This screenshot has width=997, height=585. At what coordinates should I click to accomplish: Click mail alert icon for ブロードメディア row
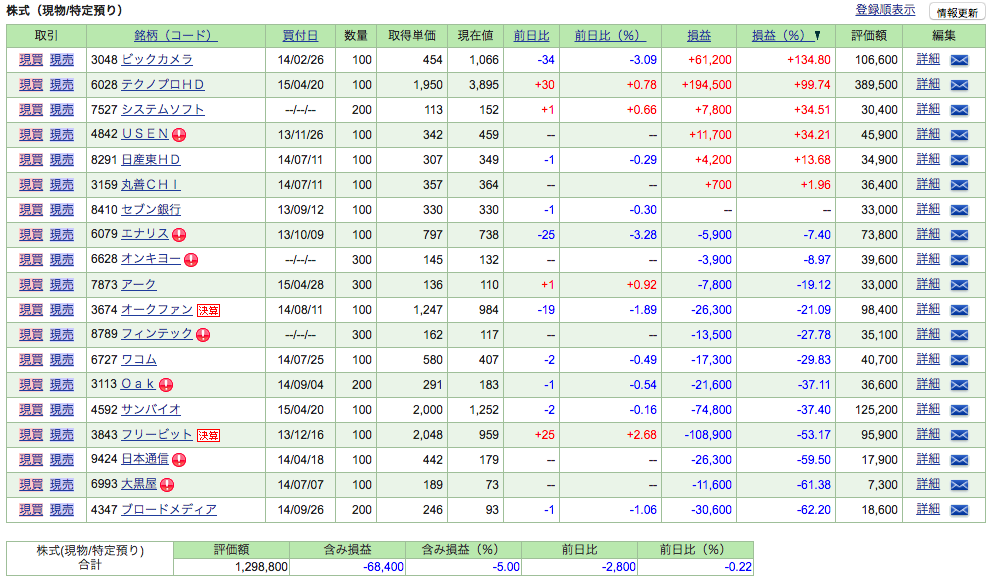tap(959, 510)
